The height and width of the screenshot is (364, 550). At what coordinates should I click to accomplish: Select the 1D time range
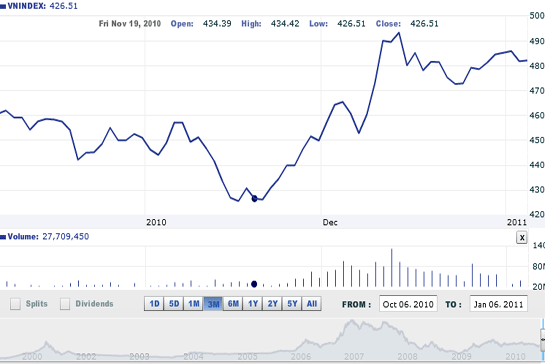(x=154, y=304)
